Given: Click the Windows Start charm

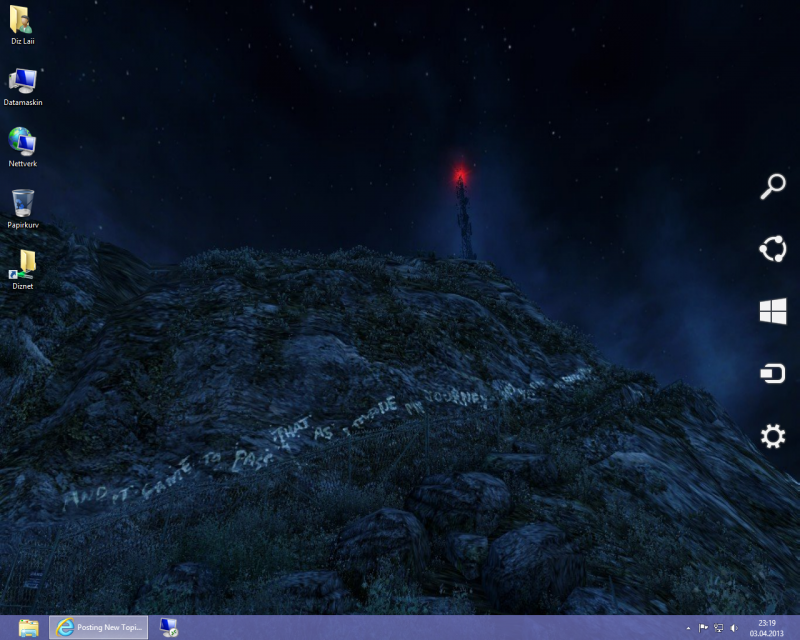Looking at the screenshot, I should tap(773, 311).
